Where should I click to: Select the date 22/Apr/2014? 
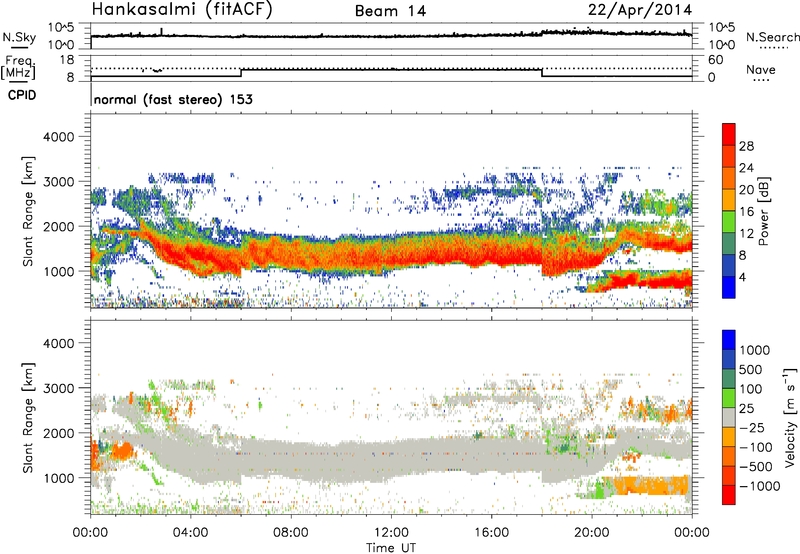click(x=640, y=10)
